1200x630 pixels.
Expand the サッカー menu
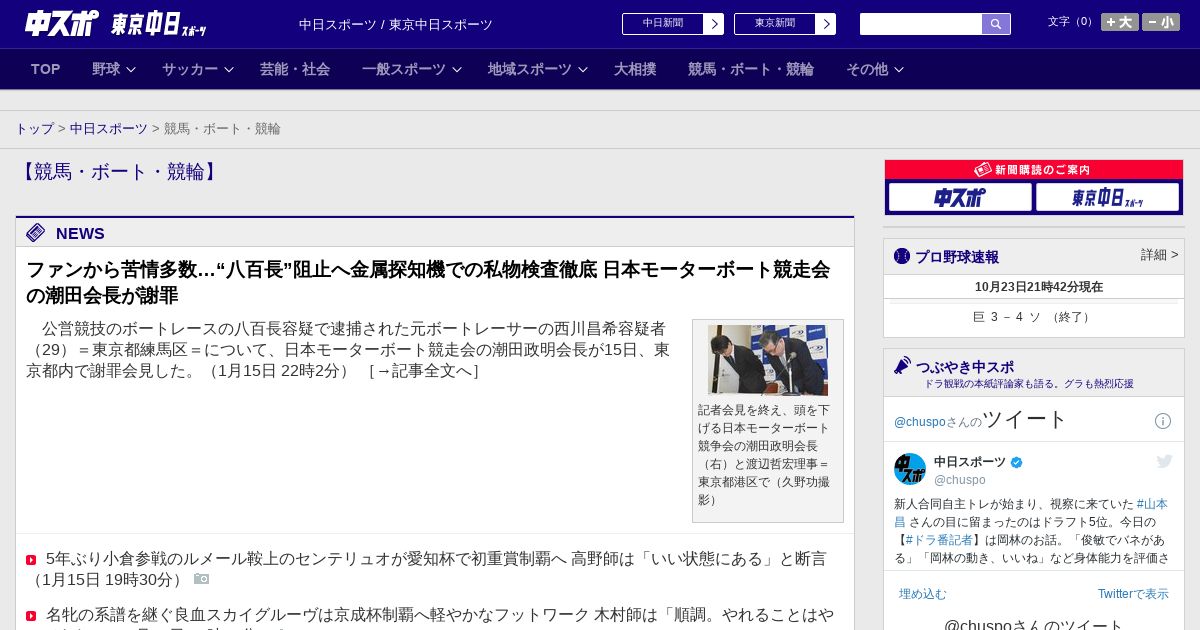197,69
